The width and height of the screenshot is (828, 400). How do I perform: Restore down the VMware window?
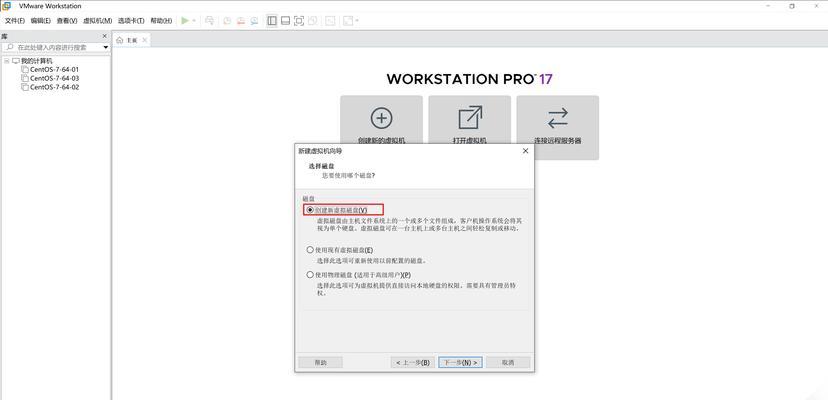click(x=792, y=6)
